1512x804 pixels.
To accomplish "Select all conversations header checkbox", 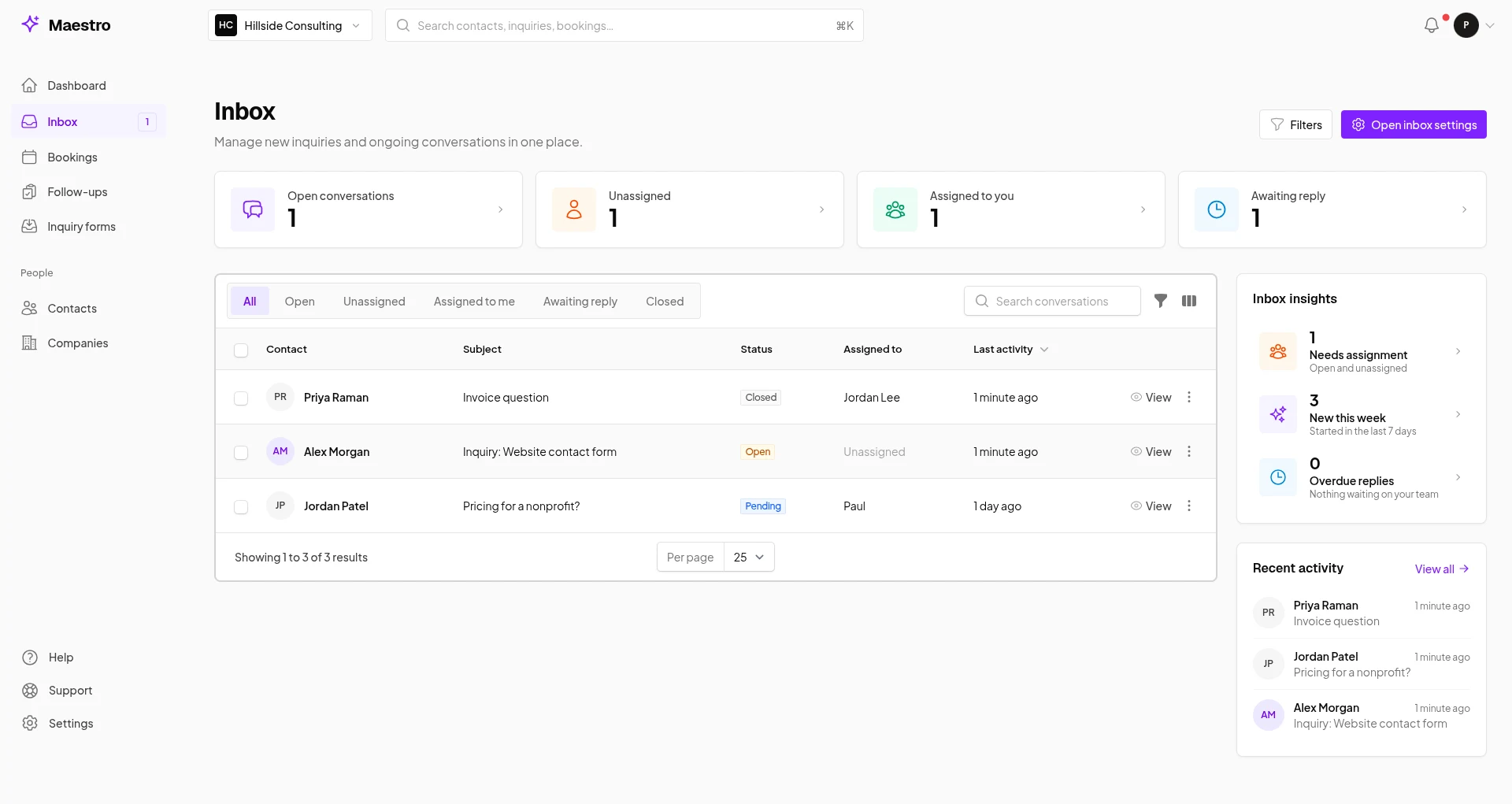I will pos(241,350).
